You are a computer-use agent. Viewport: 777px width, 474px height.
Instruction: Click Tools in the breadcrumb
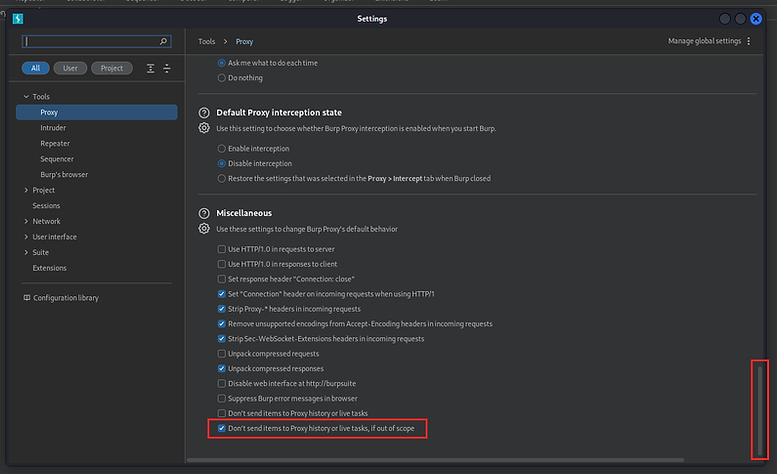point(207,42)
